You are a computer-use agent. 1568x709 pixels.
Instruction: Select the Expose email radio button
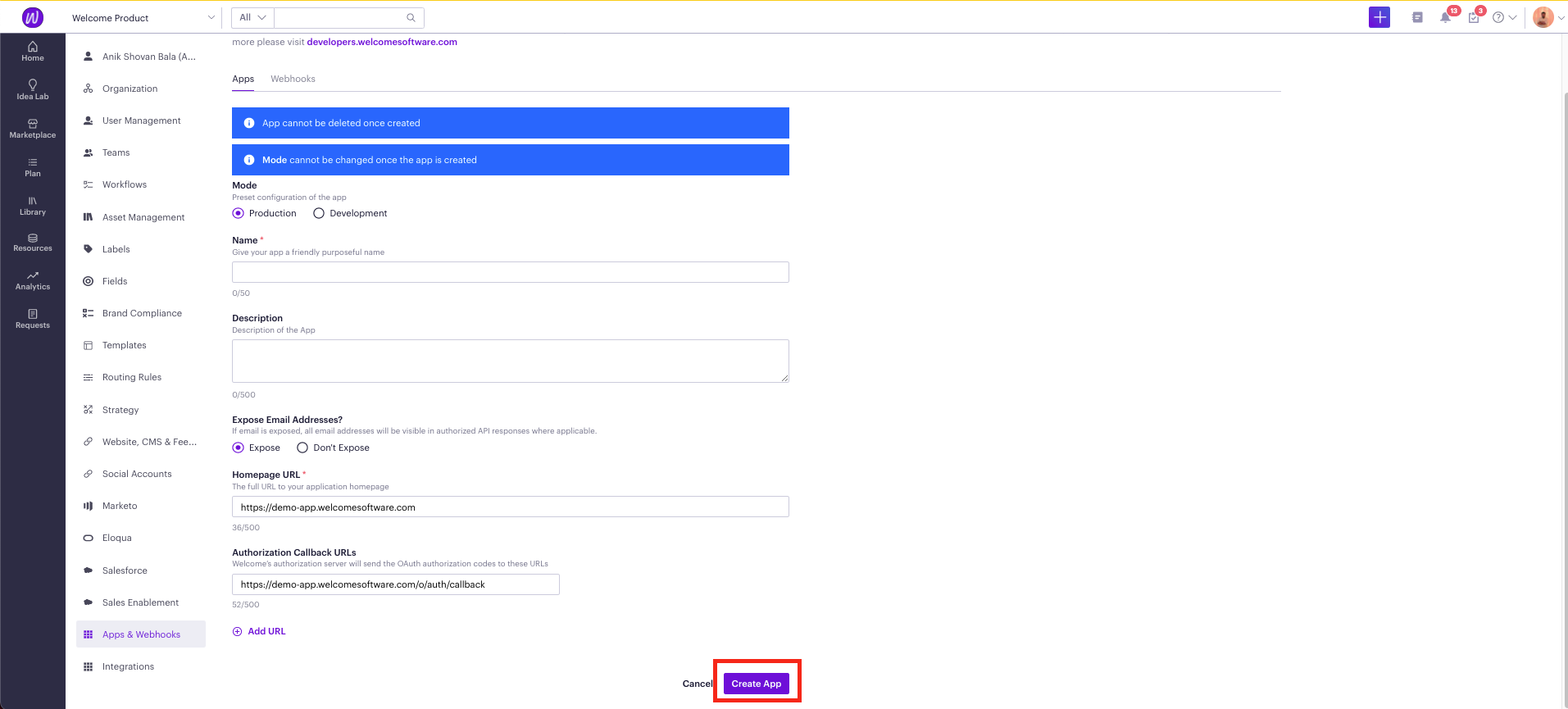[x=239, y=448]
